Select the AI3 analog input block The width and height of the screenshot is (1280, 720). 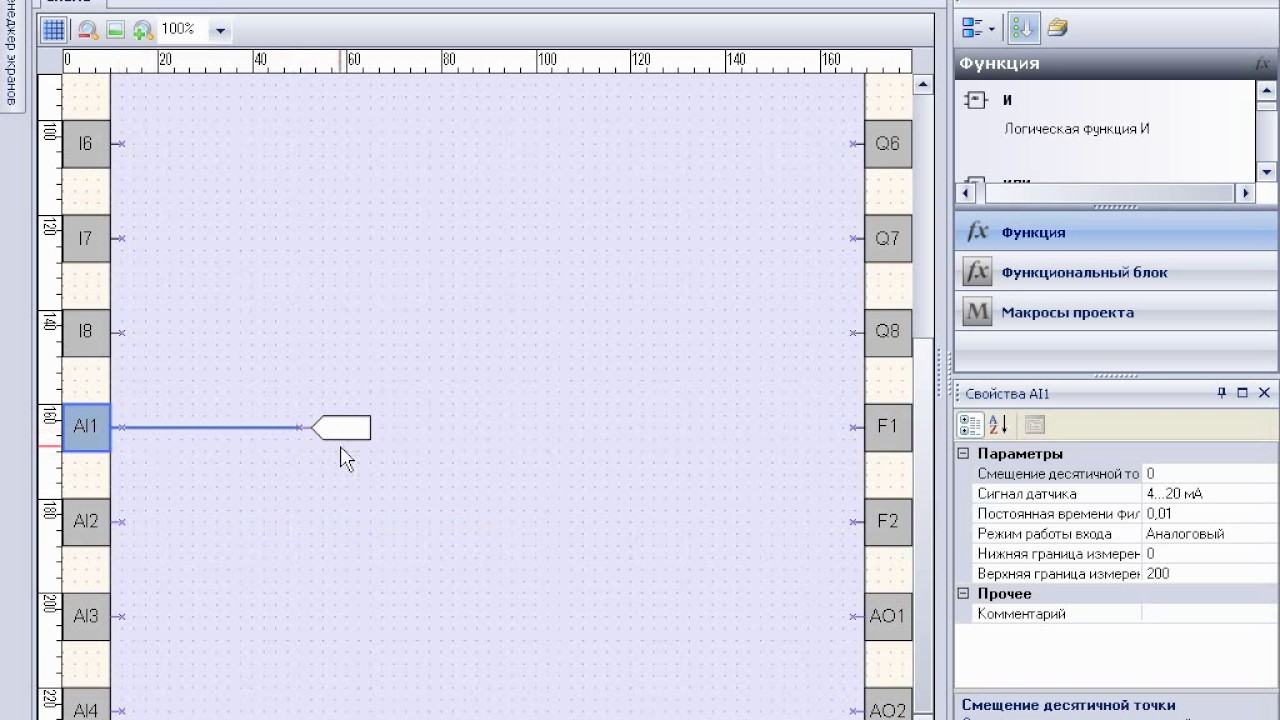[86, 616]
